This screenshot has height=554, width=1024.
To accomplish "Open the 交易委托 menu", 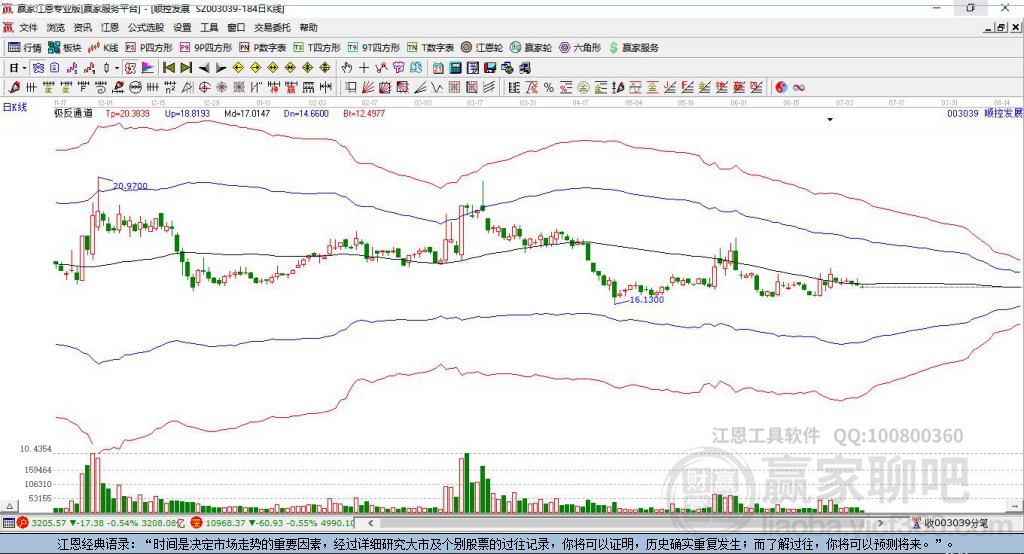I will (x=272, y=27).
